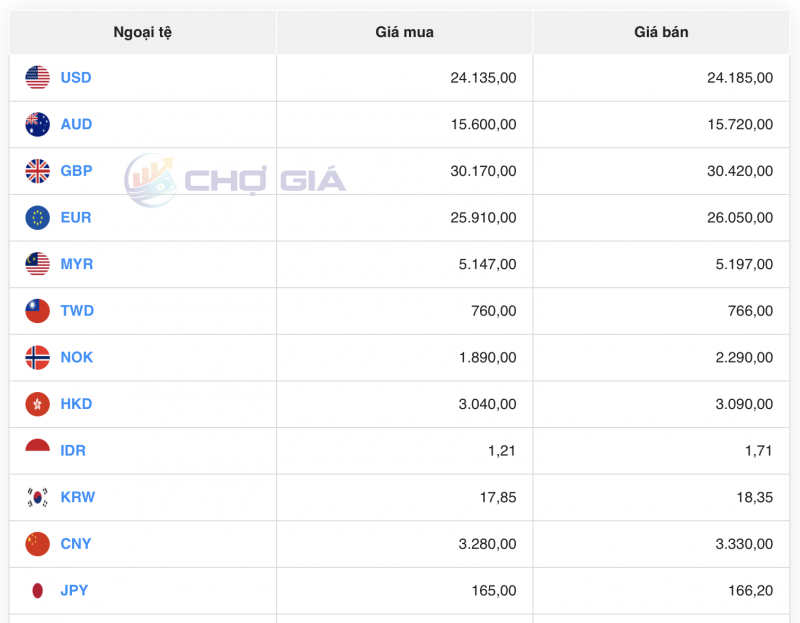Click the Giá bán column header

pos(662,31)
